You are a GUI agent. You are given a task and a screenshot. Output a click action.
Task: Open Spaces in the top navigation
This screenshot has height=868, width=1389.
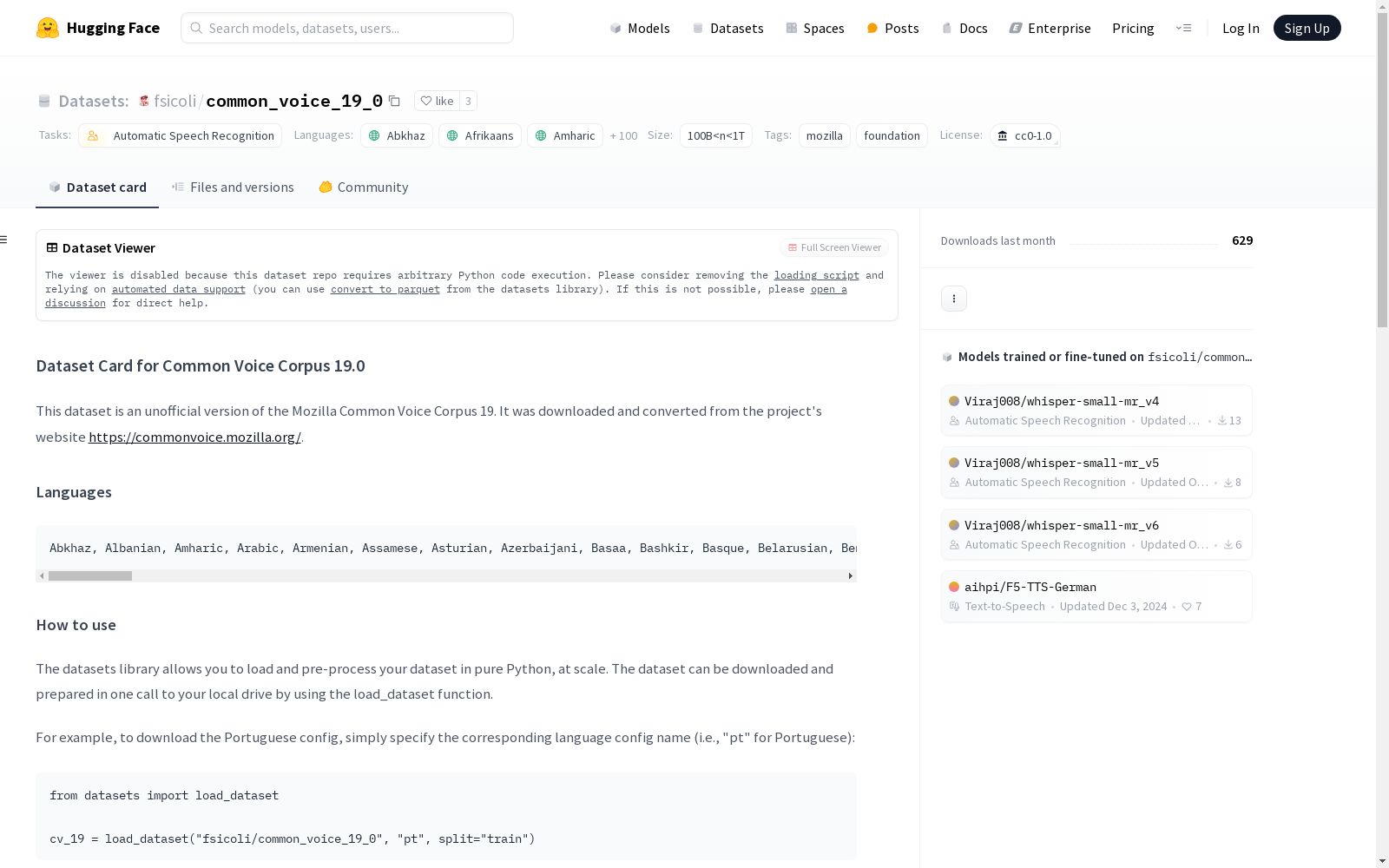815,28
